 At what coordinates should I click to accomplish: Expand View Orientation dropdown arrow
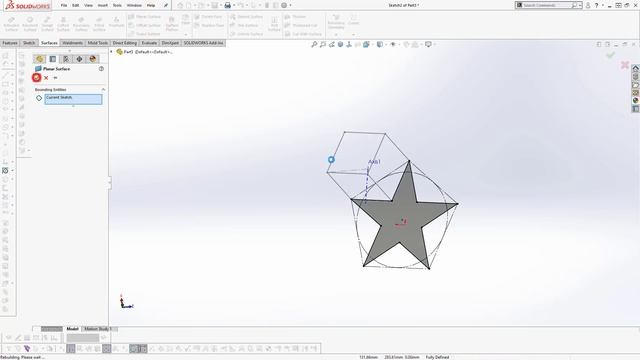(372, 44)
